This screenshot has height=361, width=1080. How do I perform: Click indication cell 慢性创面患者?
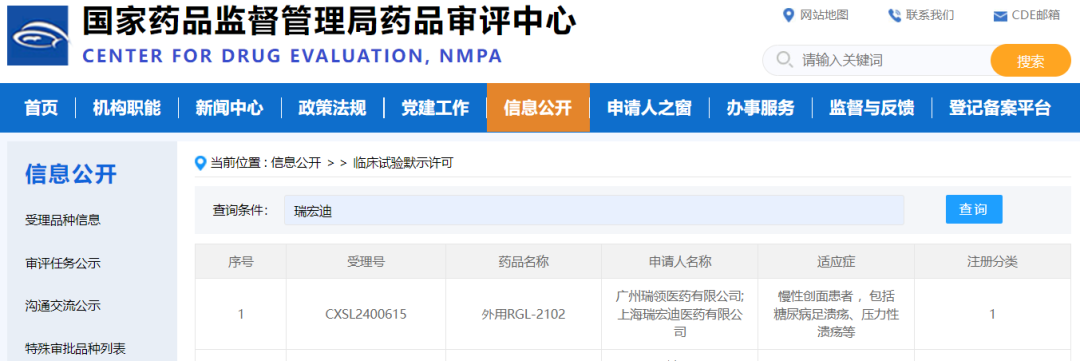tap(836, 314)
